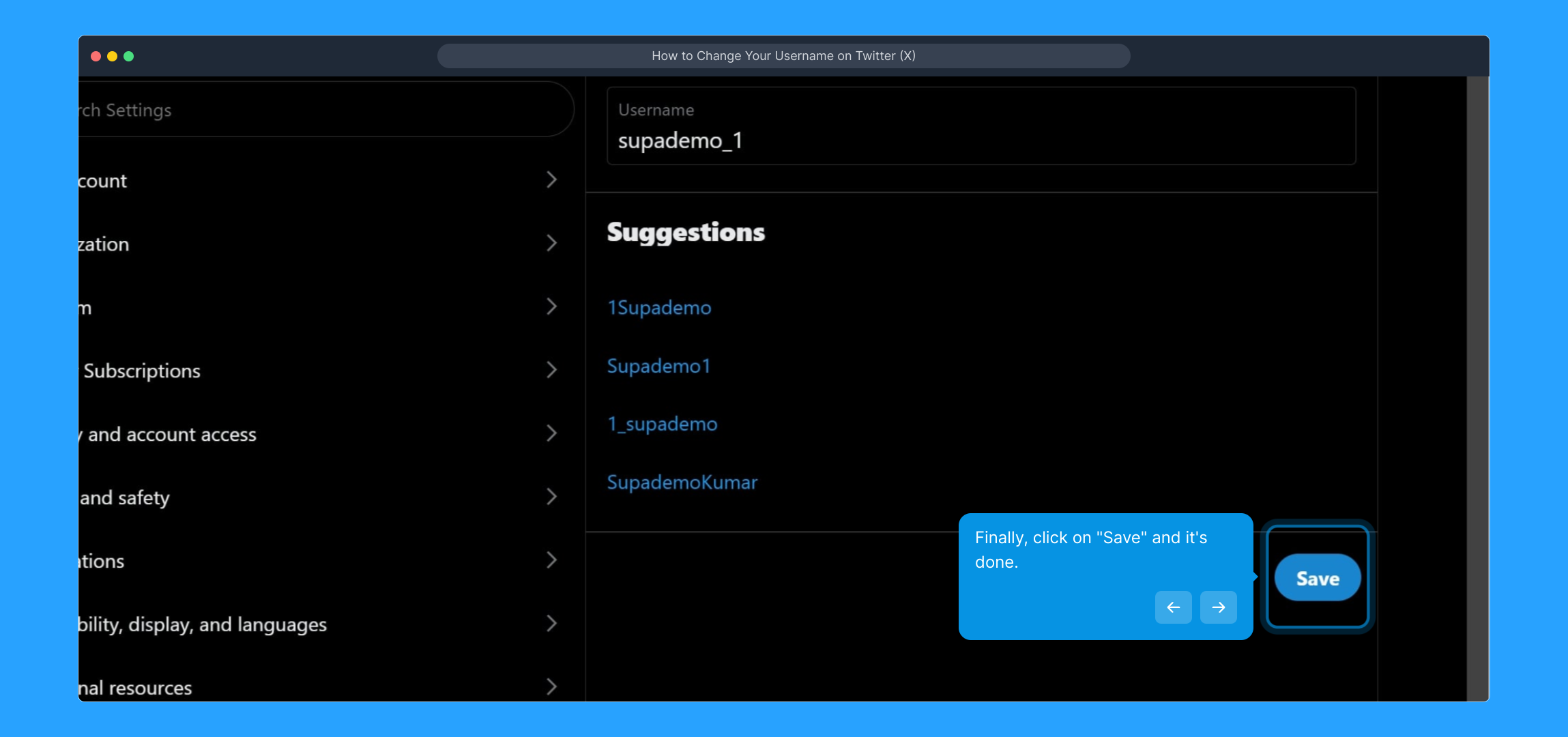Select the SupademoKumar suggestion

coord(682,482)
